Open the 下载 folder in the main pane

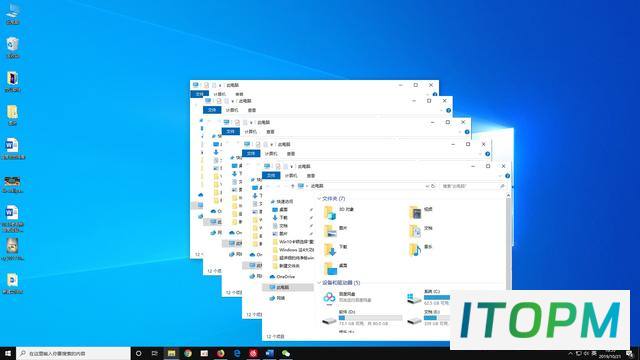(330, 249)
